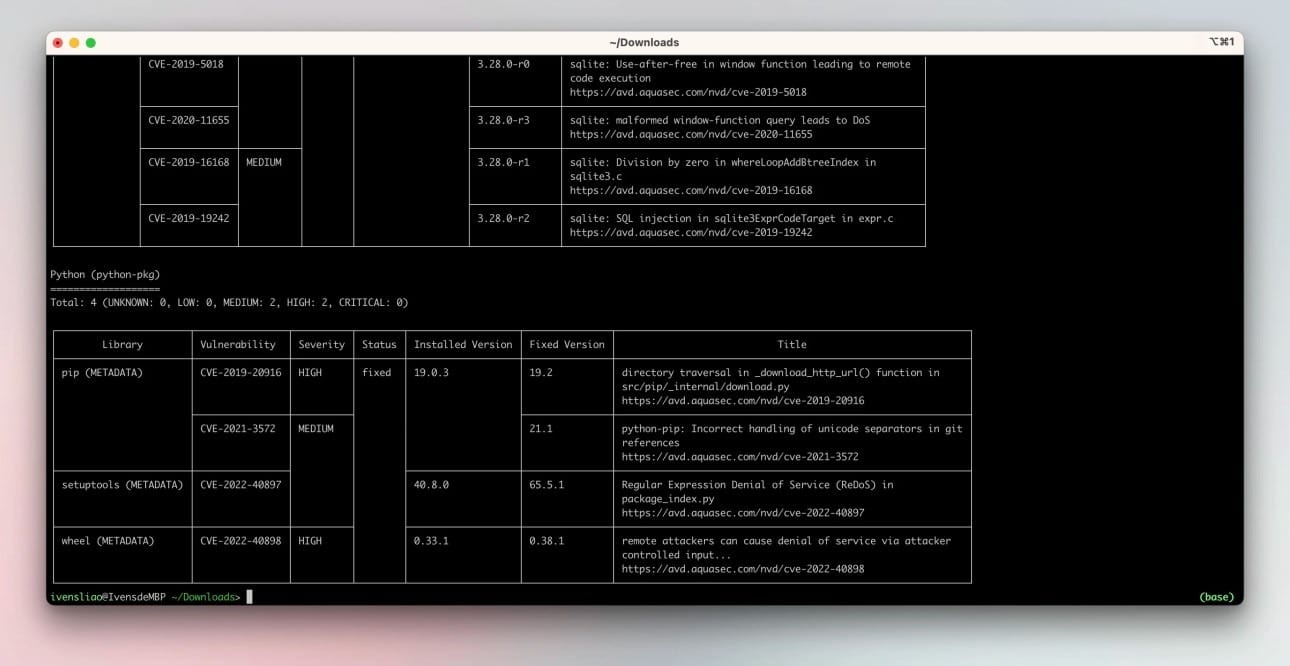The height and width of the screenshot is (666, 1290).
Task: Open the setuptools CVE-2022-40897 advisory link
Action: [x=745, y=512]
